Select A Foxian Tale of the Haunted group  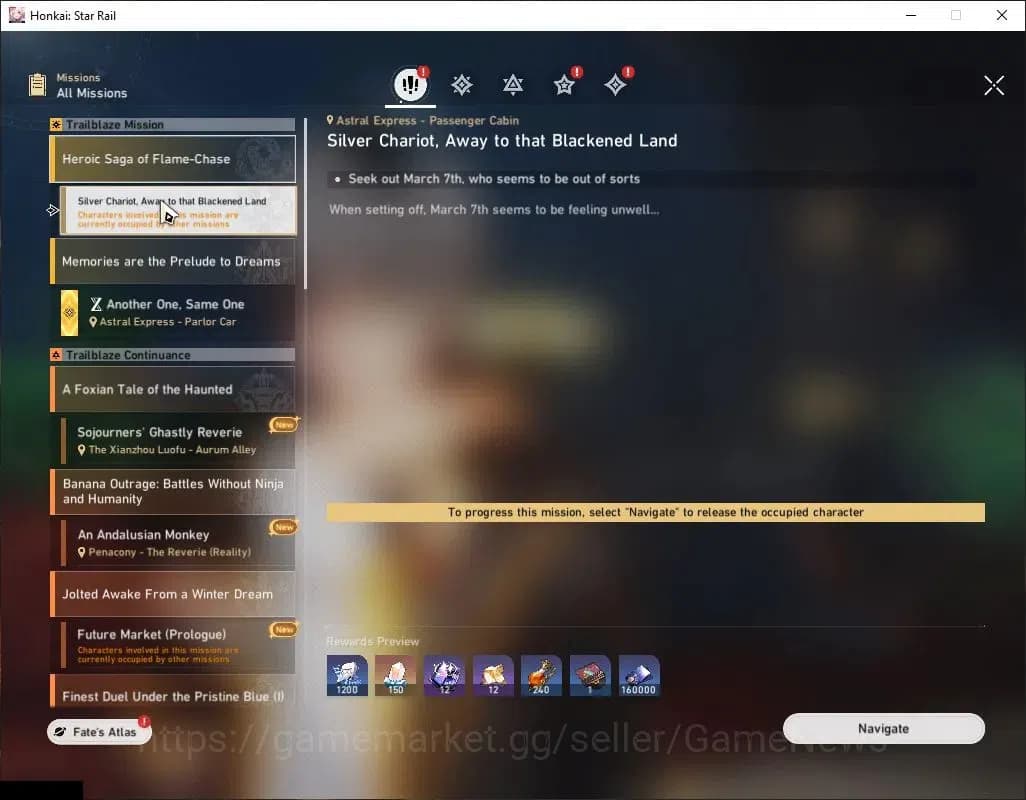pos(173,389)
